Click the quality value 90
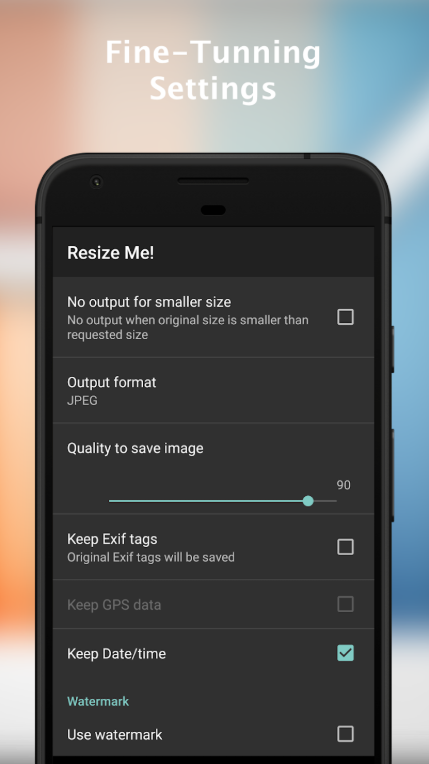The height and width of the screenshot is (764, 429). click(344, 485)
